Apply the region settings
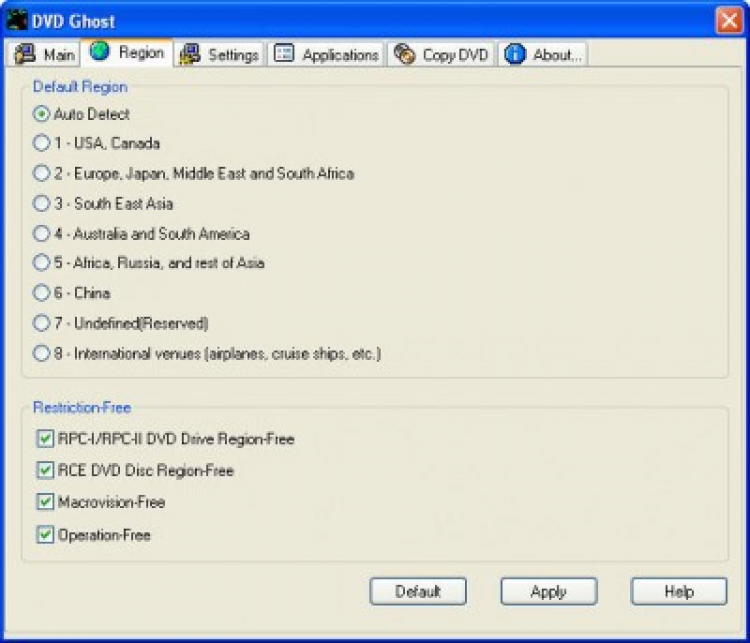This screenshot has height=643, width=750. click(x=549, y=591)
